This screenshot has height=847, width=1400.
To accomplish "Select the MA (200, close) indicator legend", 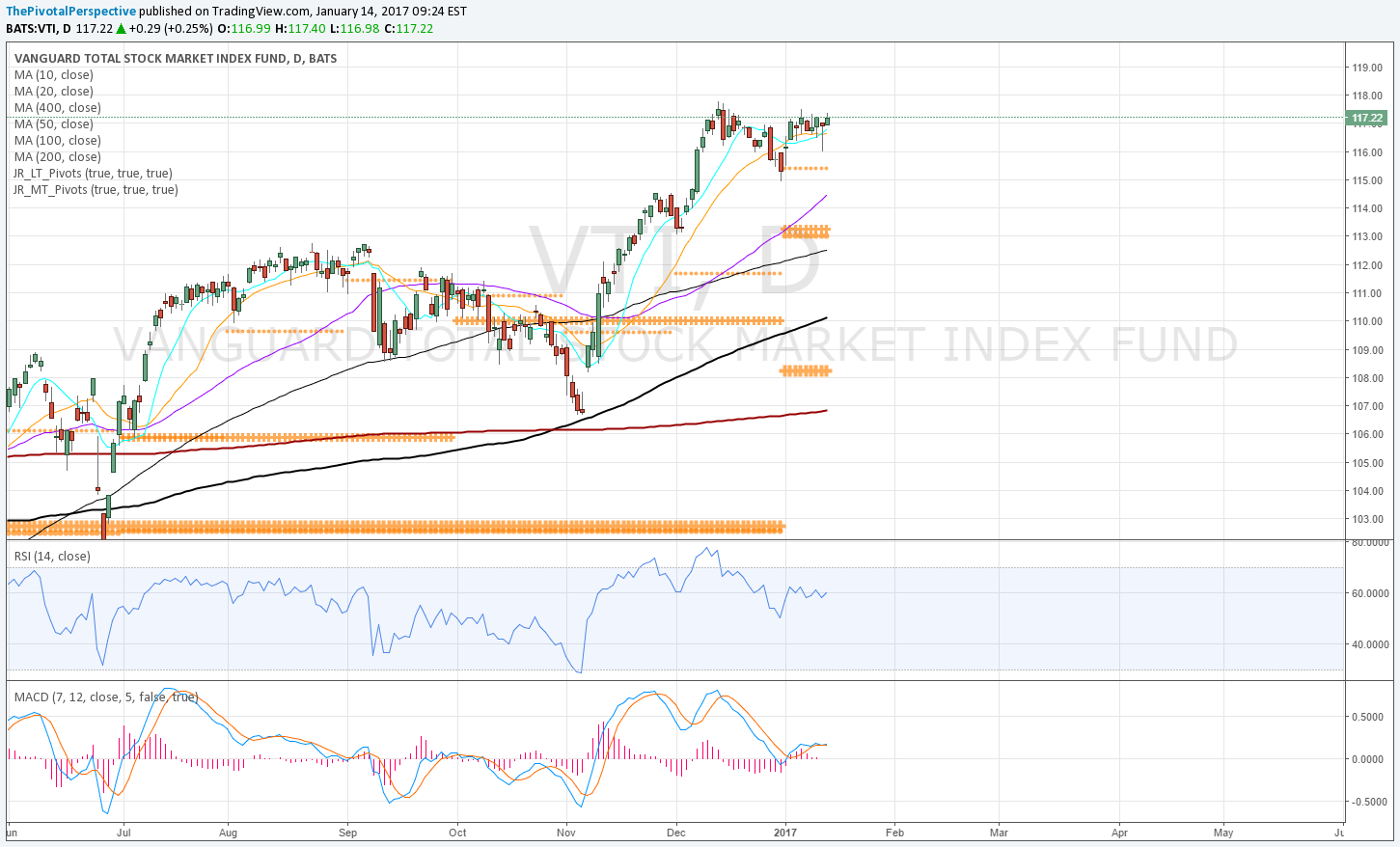I will [58, 157].
